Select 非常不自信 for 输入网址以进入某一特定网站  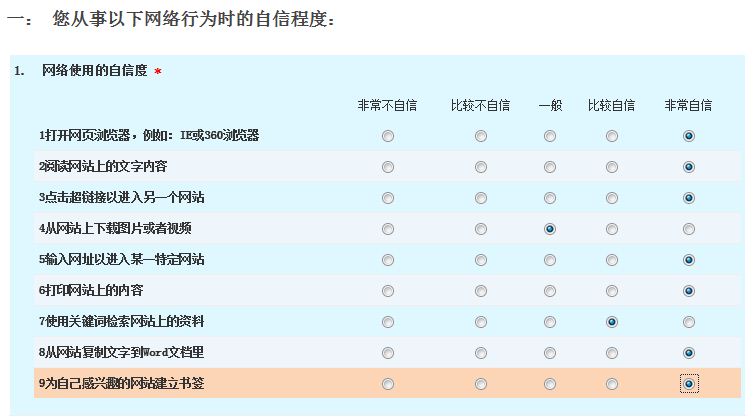387,260
